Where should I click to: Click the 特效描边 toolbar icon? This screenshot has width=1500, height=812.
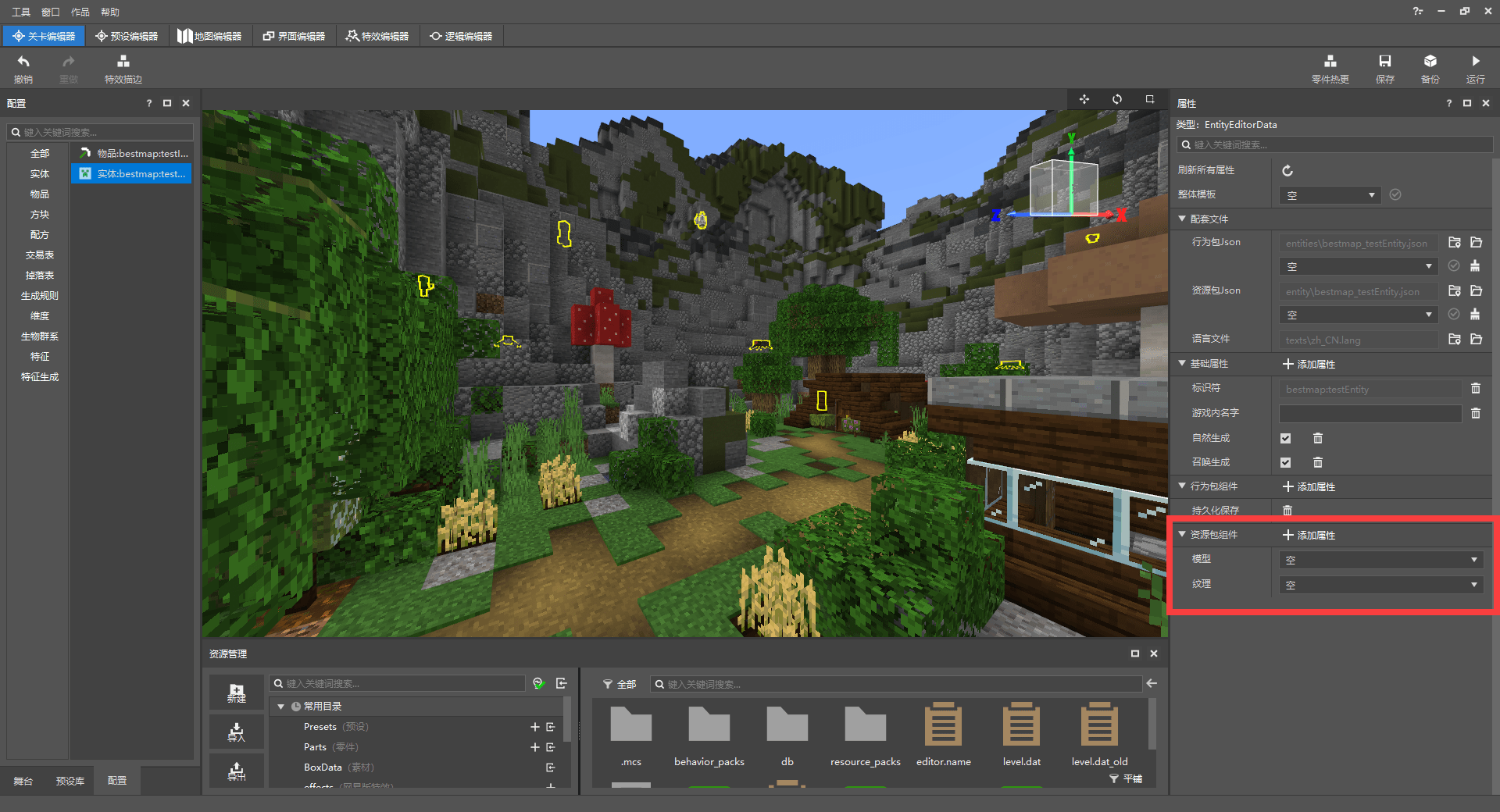pos(123,62)
